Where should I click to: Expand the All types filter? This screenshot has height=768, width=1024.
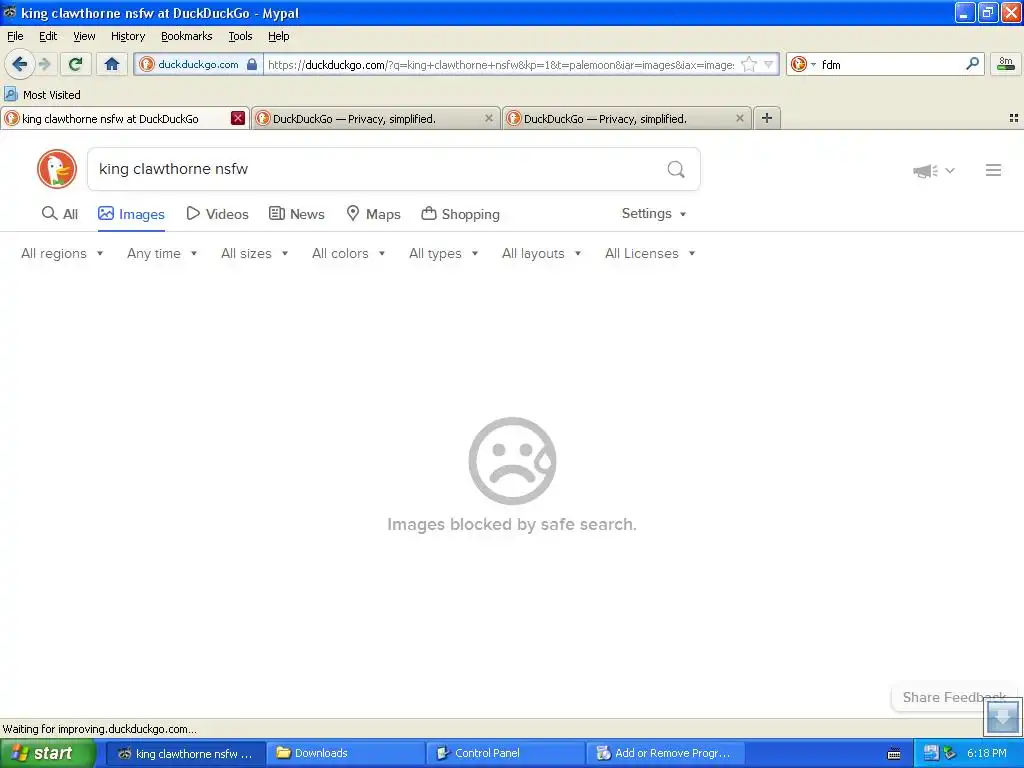pos(443,253)
